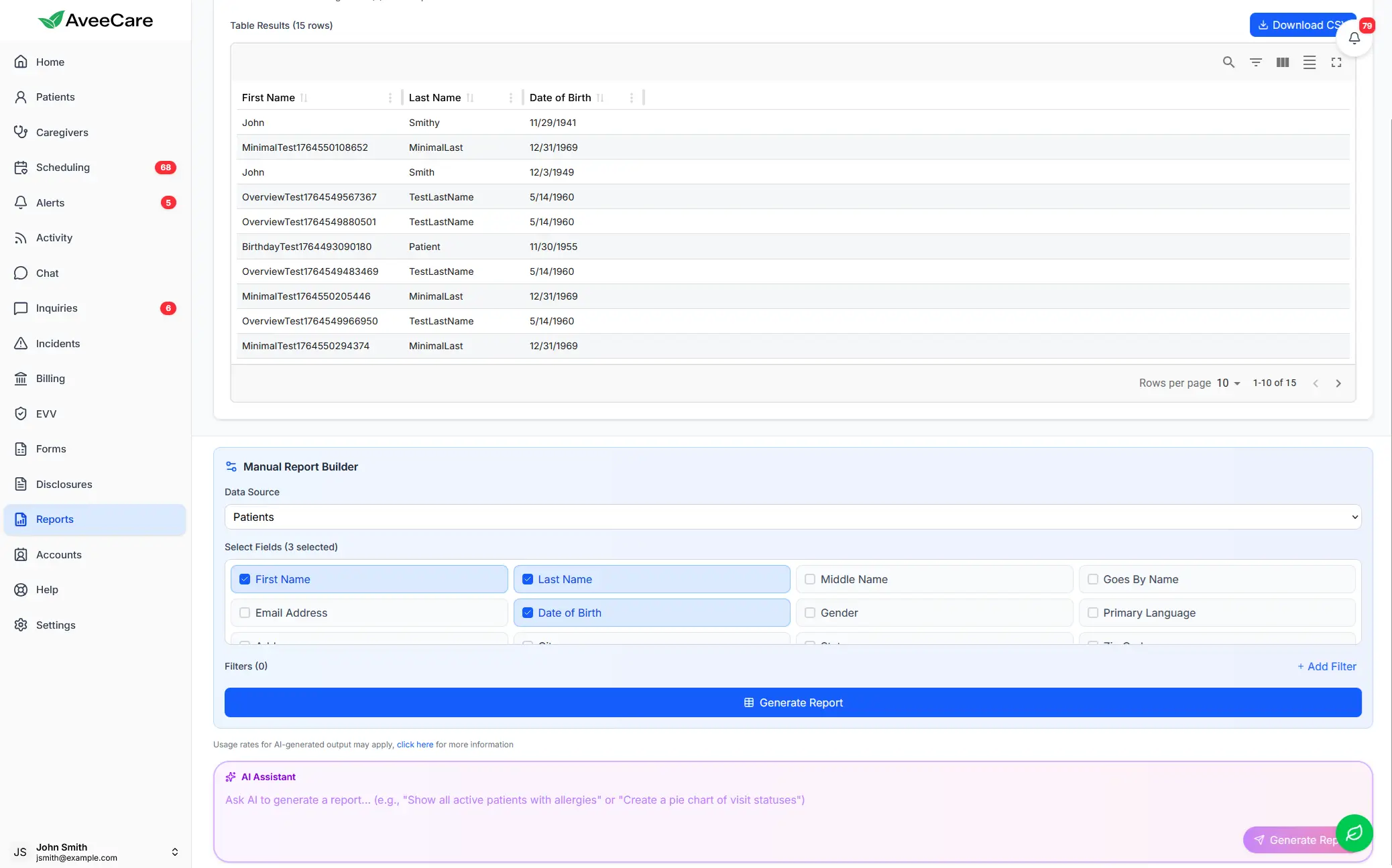The width and height of the screenshot is (1392, 868).
Task: Click the Generate Report button
Action: point(793,702)
